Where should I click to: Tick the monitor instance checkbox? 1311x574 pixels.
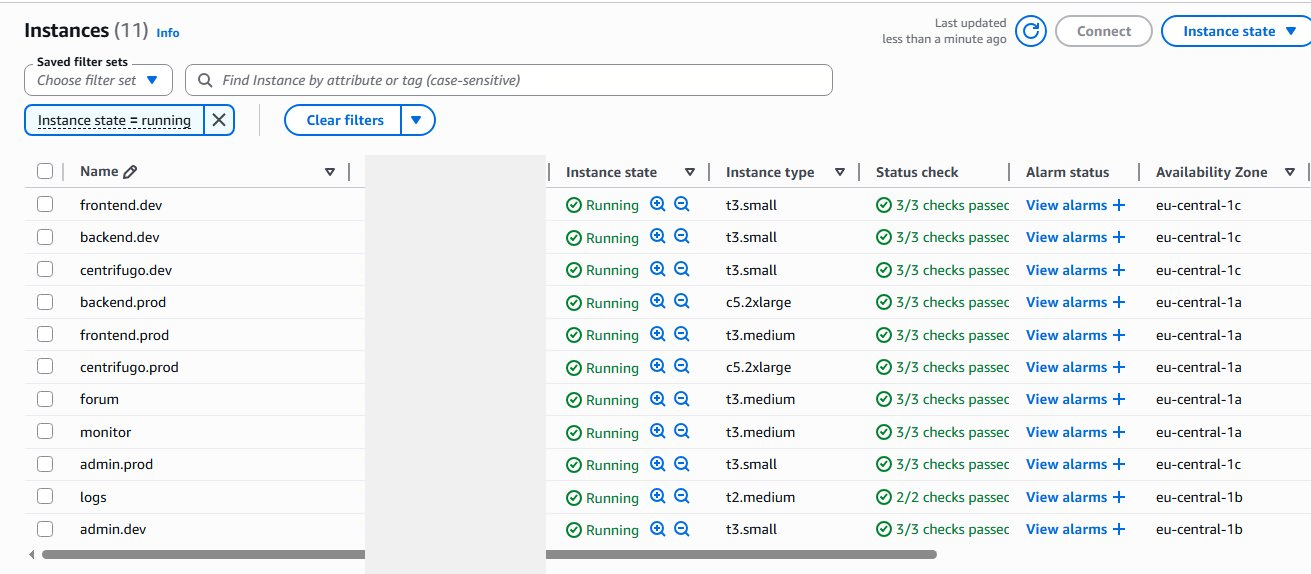tap(45, 432)
